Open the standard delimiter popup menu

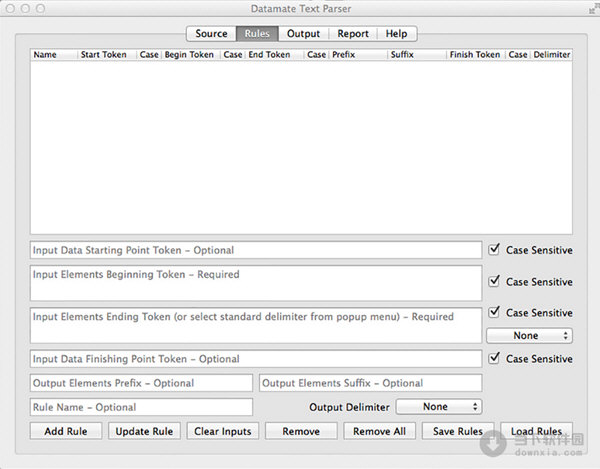coord(530,335)
